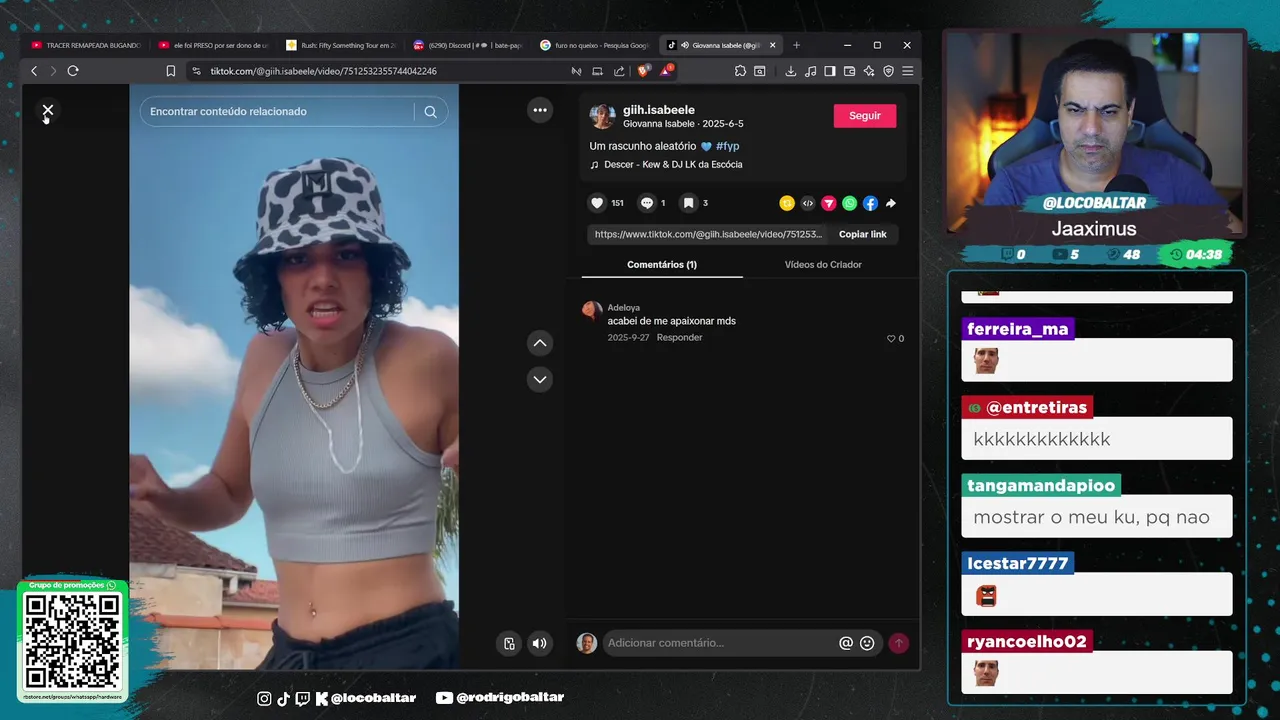Go back with the browser back arrow
This screenshot has height=720, width=1280.
coord(34,71)
